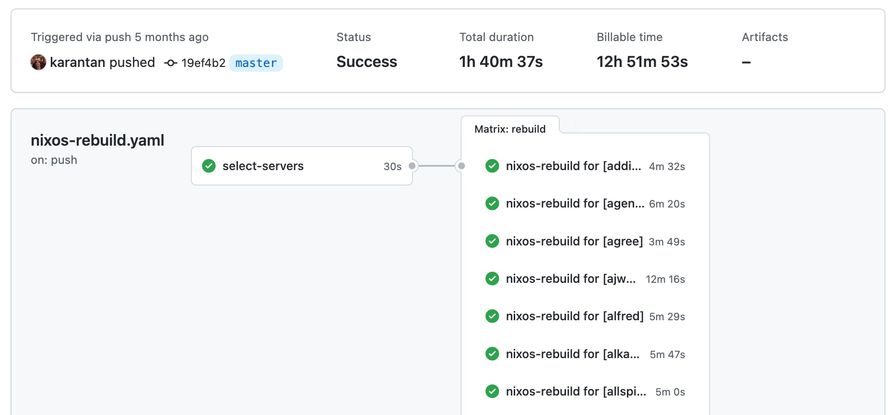Viewport: 896px width, 415px height.
Task: Click the green check icon on select-servers
Action: (x=209, y=166)
